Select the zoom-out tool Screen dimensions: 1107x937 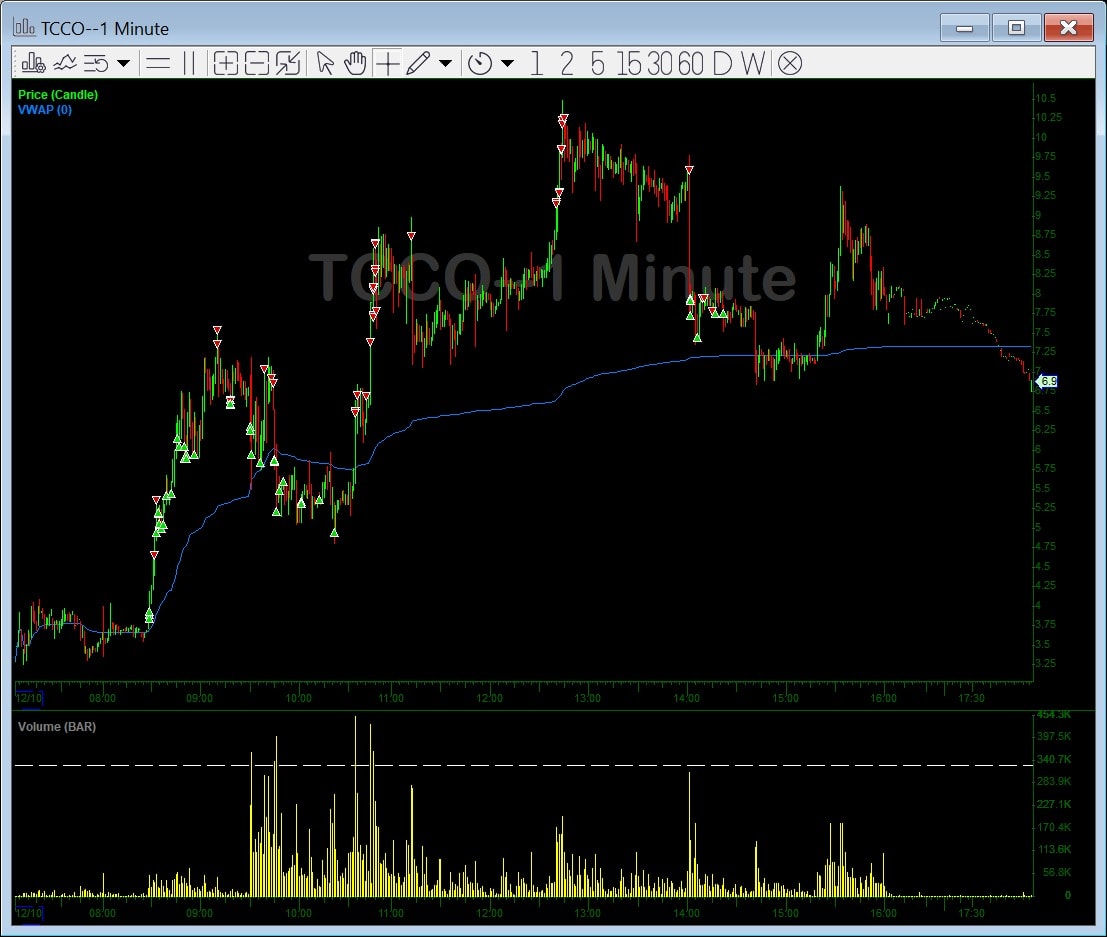point(256,63)
